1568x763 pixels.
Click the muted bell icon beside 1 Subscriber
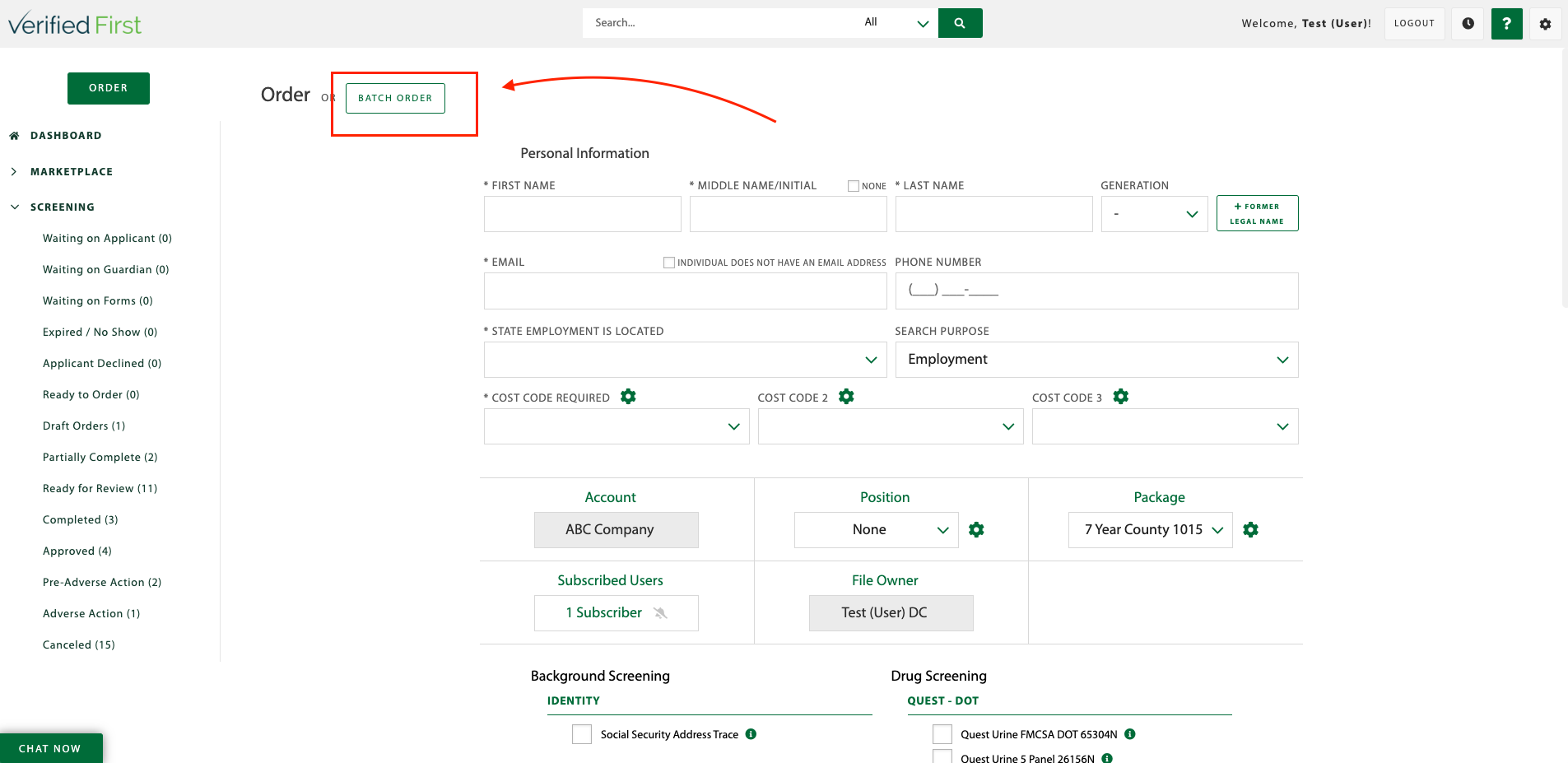660,613
